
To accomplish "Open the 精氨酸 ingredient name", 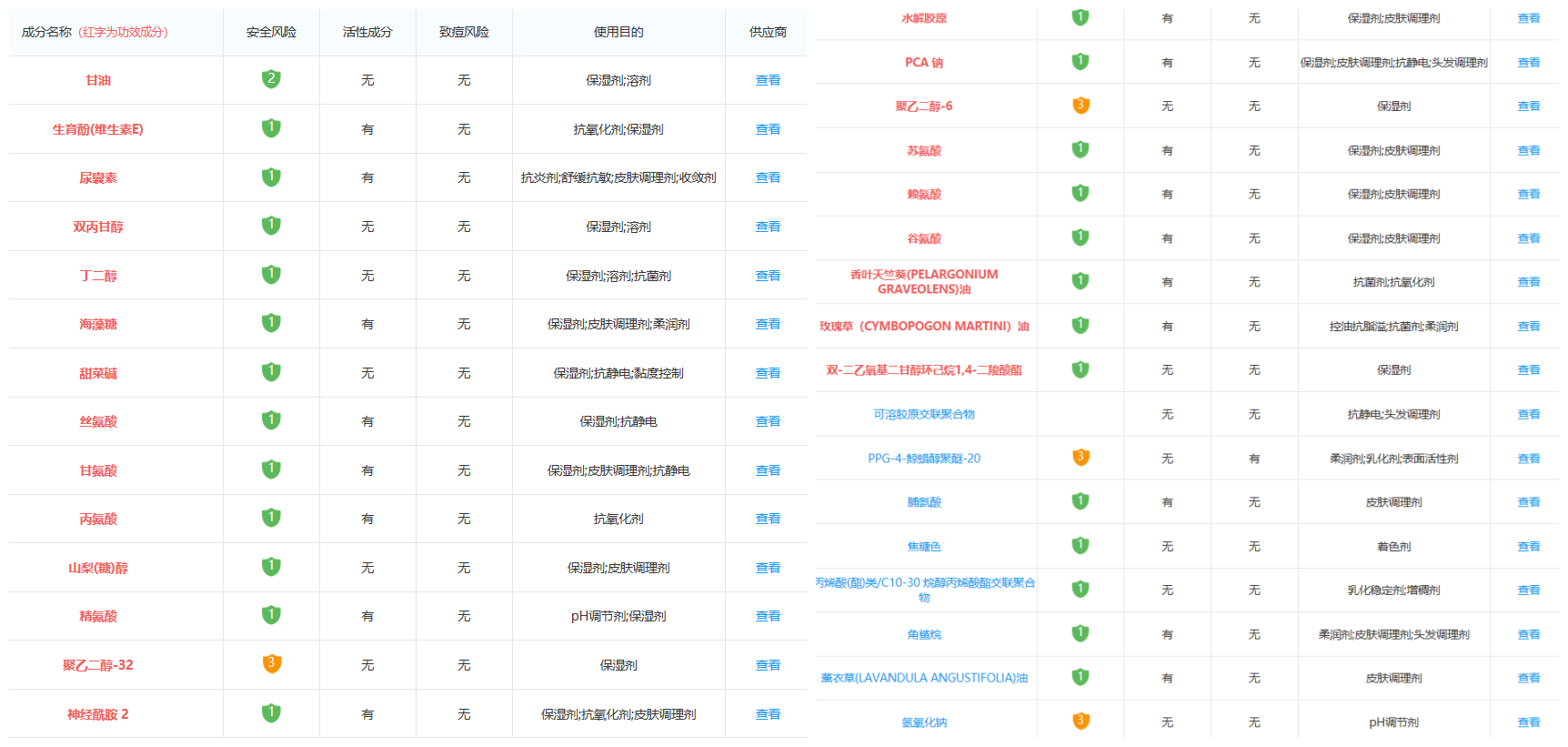I will (98, 616).
